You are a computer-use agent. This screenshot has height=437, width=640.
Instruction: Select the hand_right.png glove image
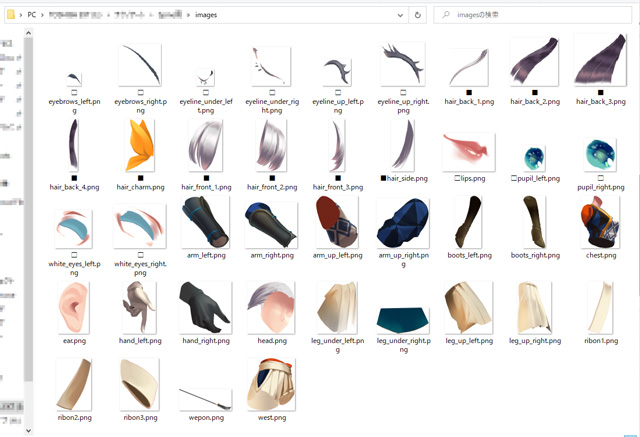[205, 308]
